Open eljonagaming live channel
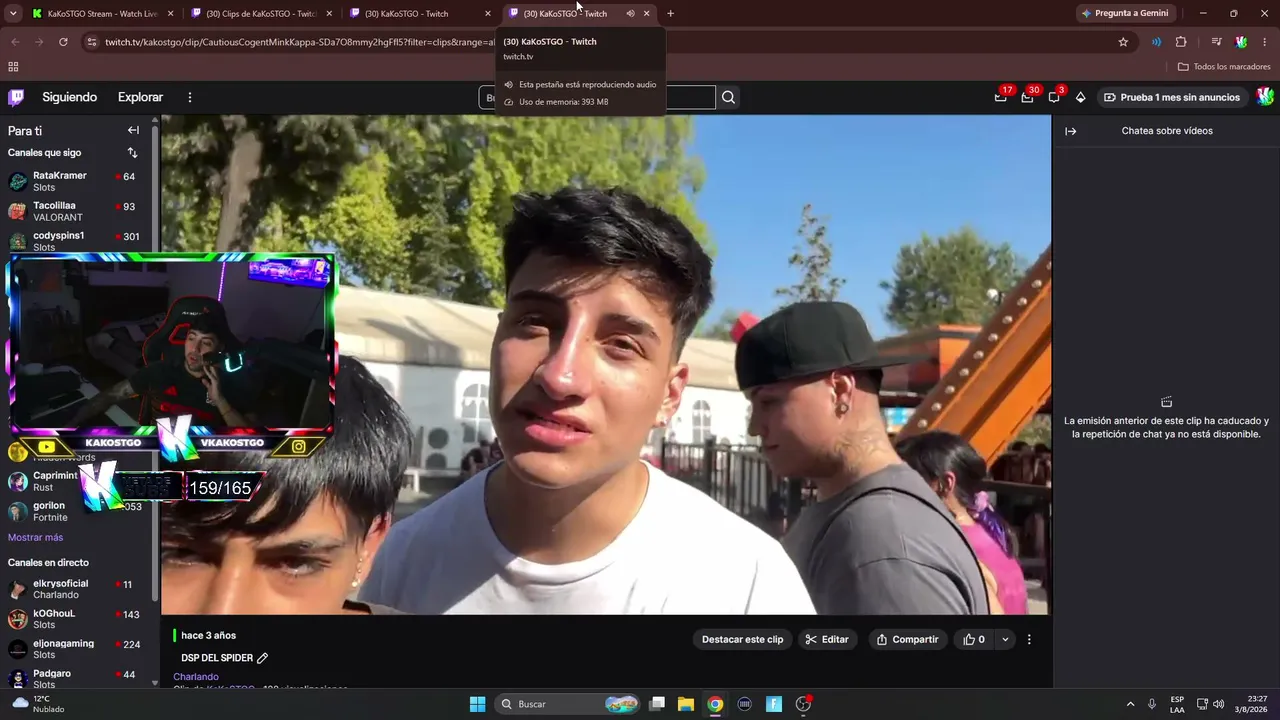Viewport: 1280px width, 720px height. coord(76,649)
